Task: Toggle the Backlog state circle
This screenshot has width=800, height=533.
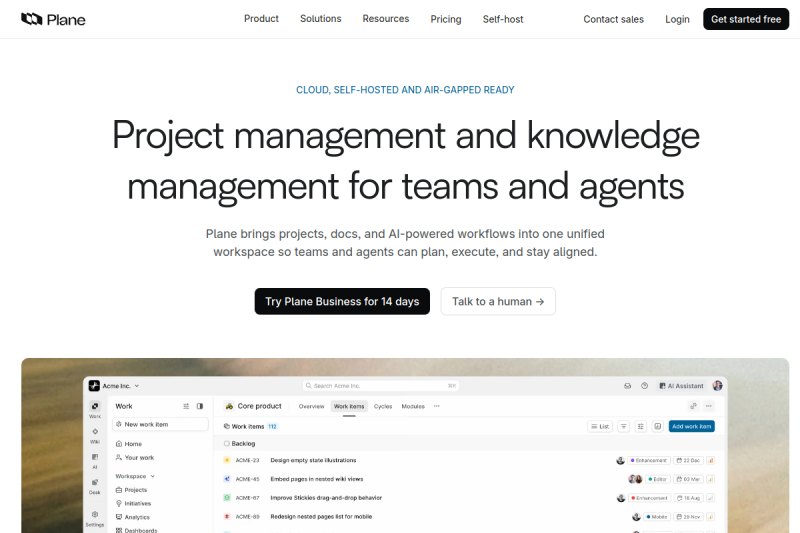Action: (227, 444)
